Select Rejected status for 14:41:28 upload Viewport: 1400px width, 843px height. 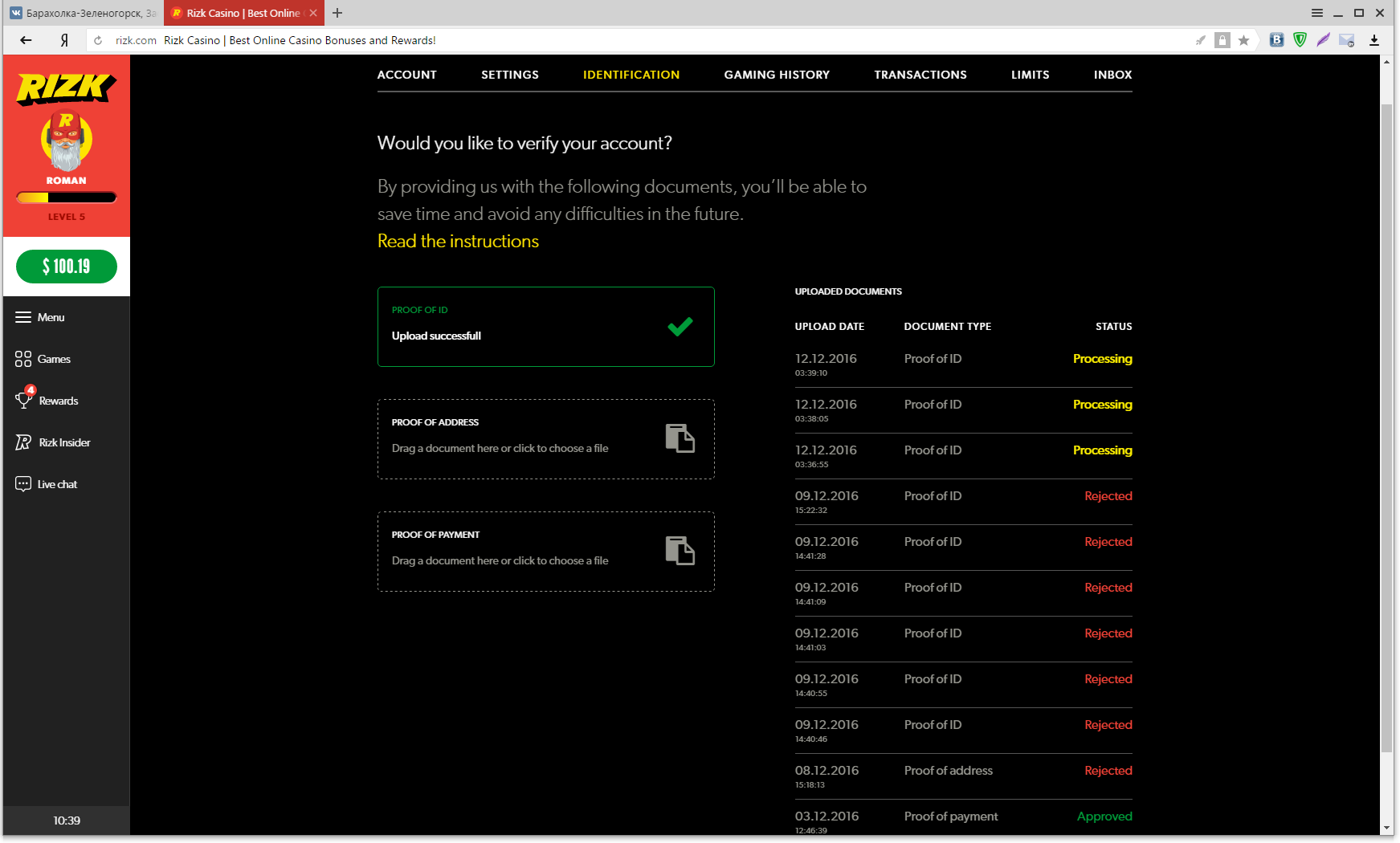[1108, 542]
